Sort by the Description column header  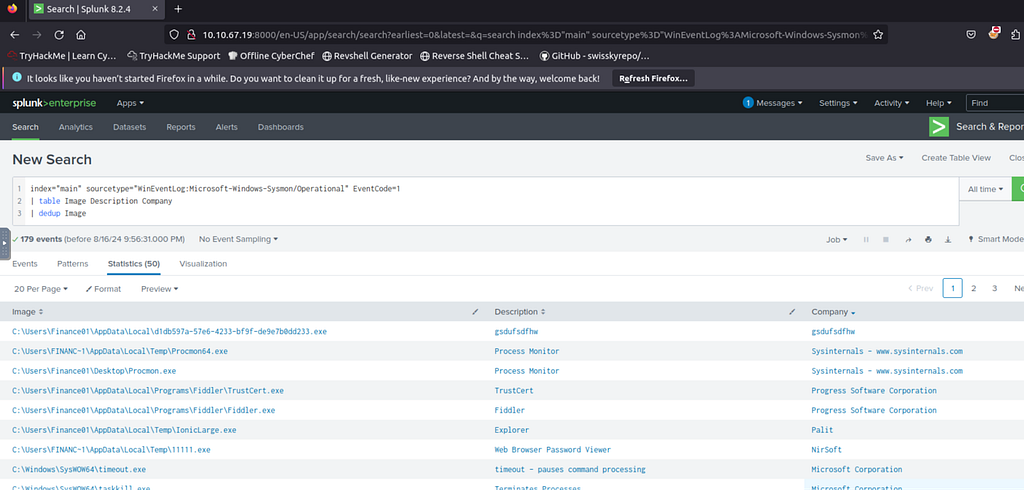click(x=520, y=312)
